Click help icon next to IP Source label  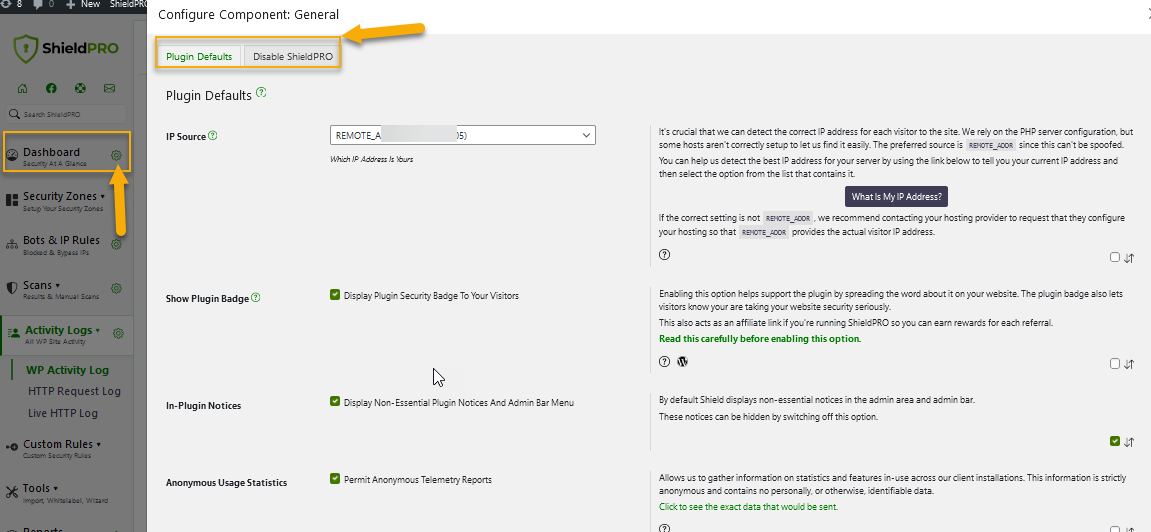click(x=213, y=136)
